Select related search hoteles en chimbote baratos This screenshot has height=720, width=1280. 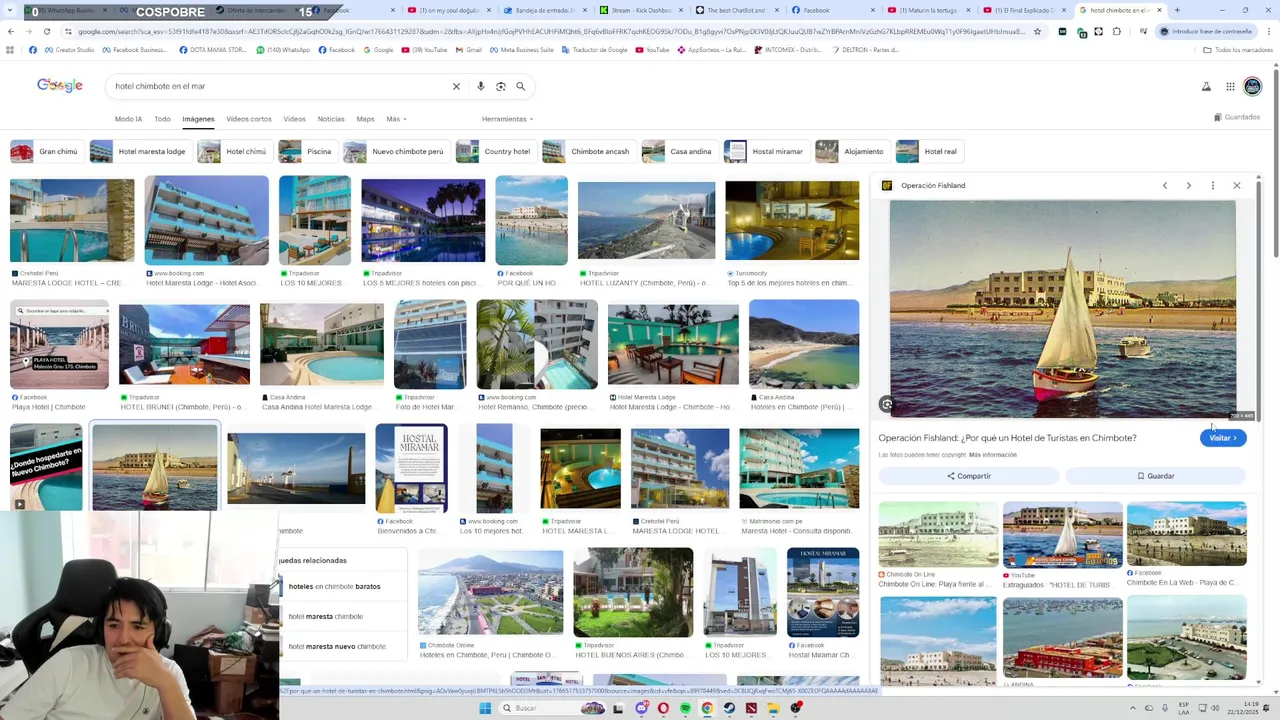(334, 587)
